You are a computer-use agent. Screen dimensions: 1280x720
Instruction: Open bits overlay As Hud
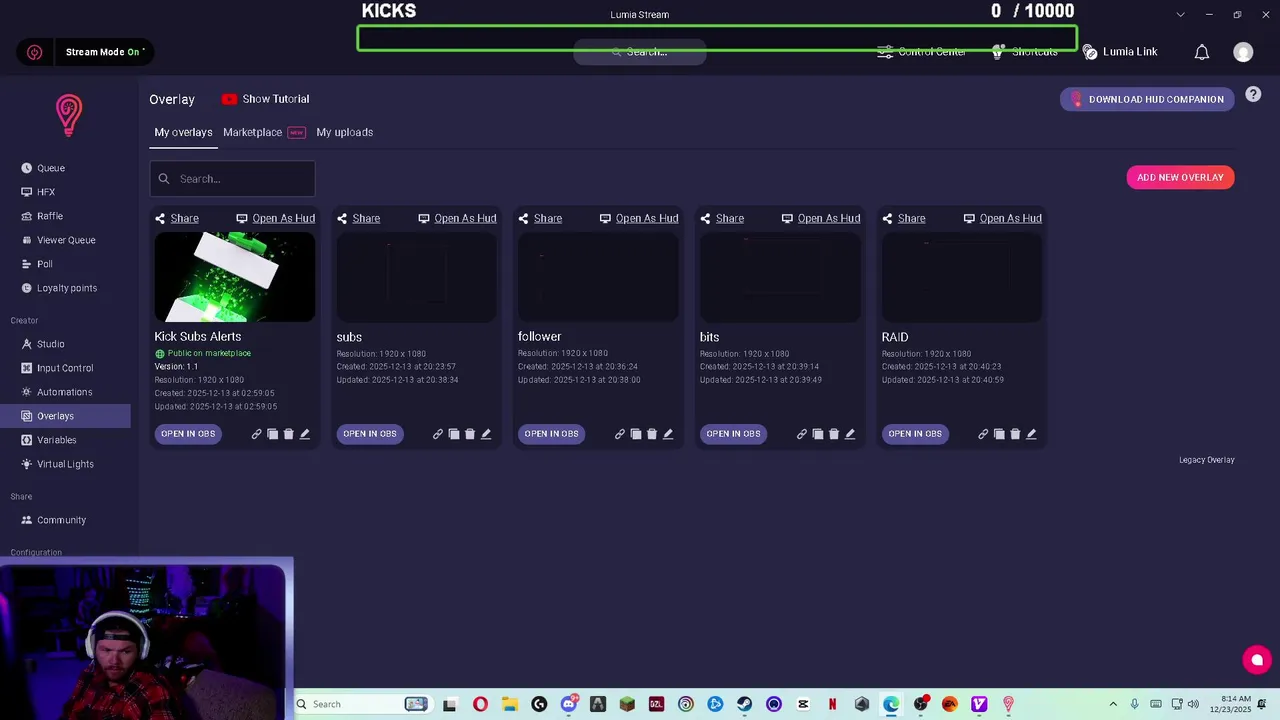tap(821, 218)
